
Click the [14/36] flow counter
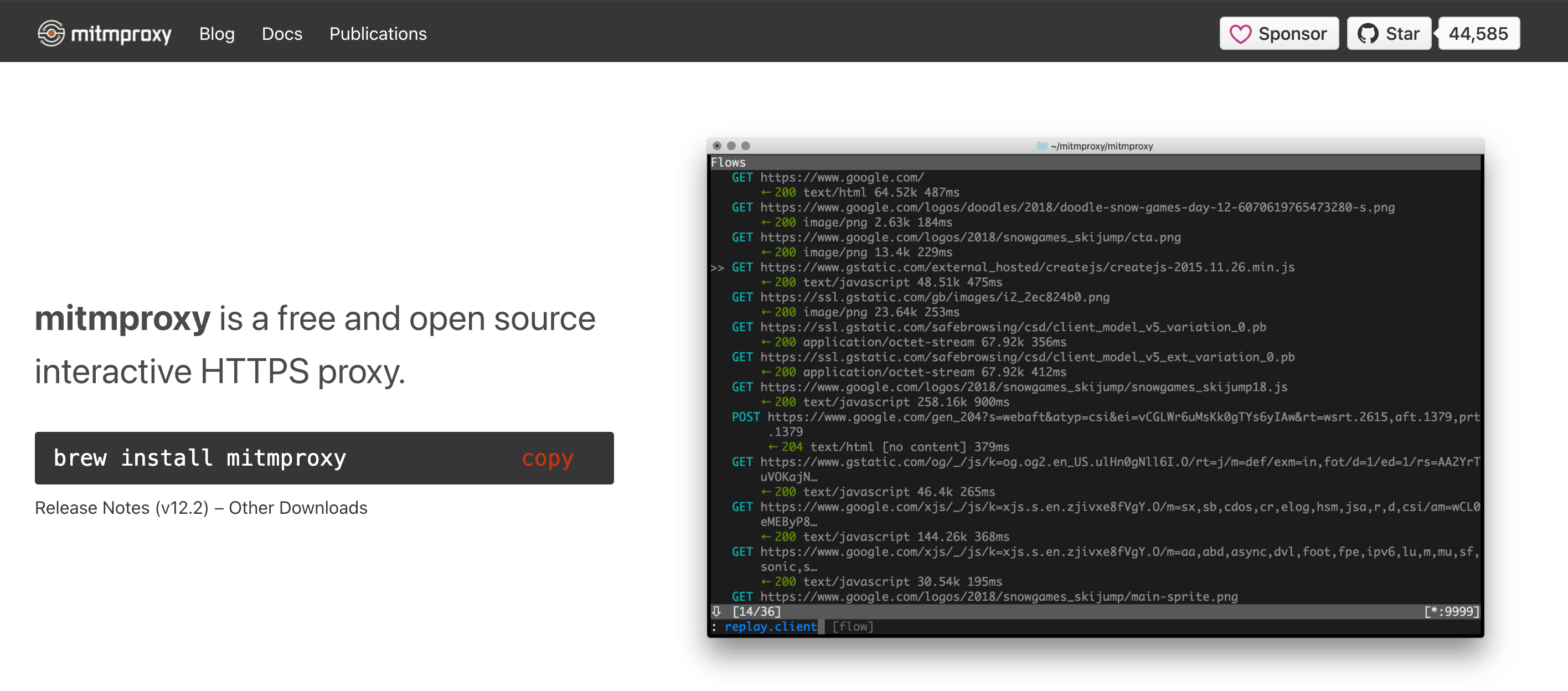pos(756,611)
